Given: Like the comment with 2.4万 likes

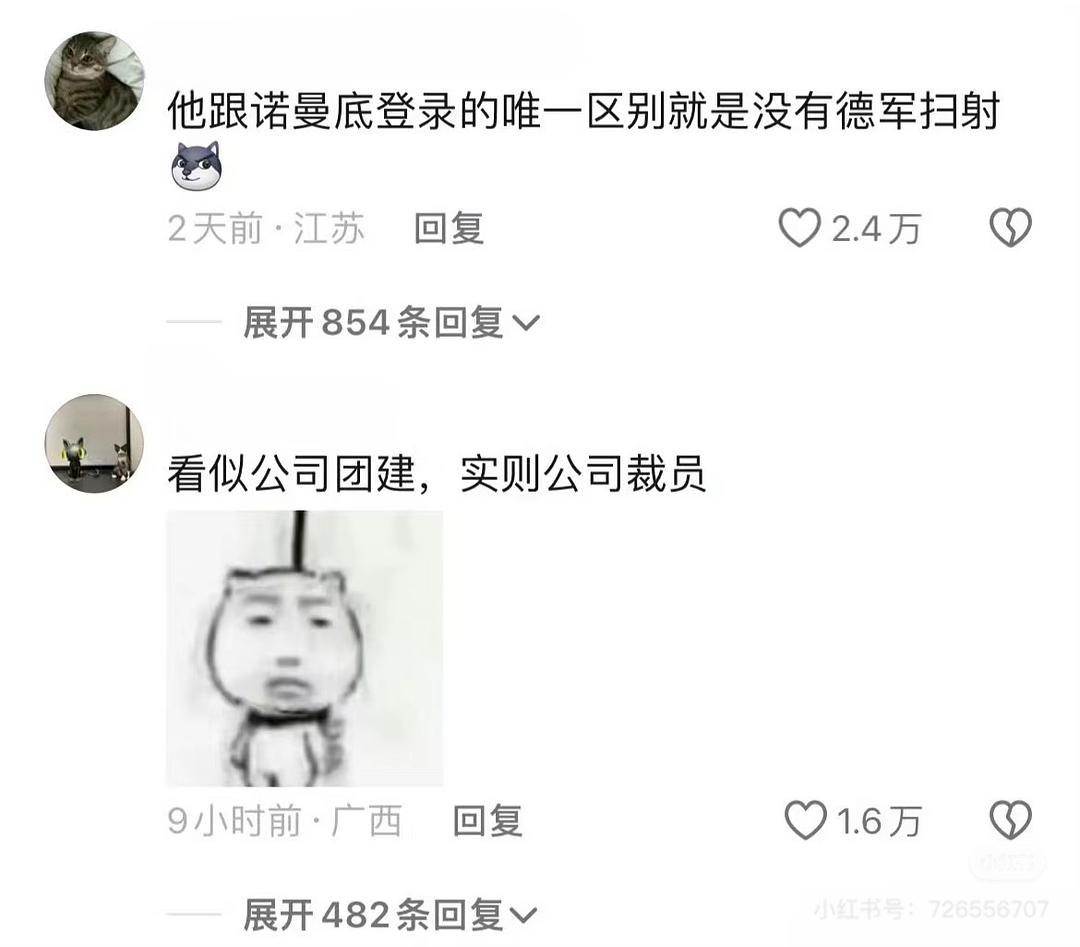Looking at the screenshot, I should pyautogui.click(x=799, y=228).
